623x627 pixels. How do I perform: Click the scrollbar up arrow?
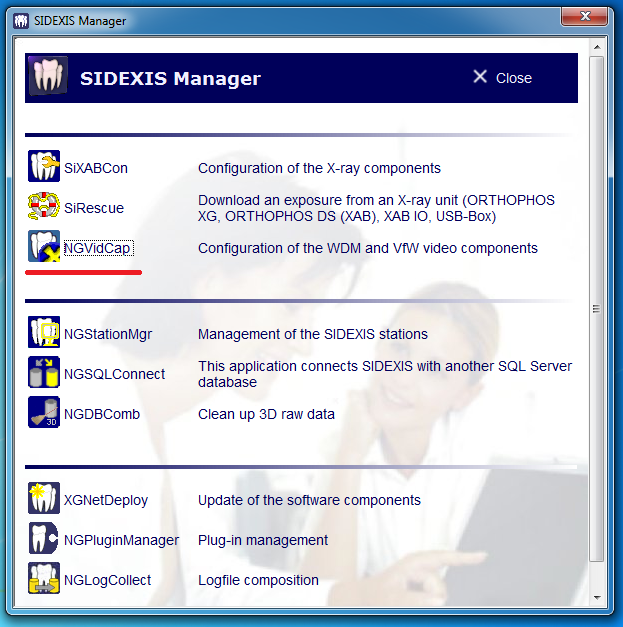pos(597,47)
